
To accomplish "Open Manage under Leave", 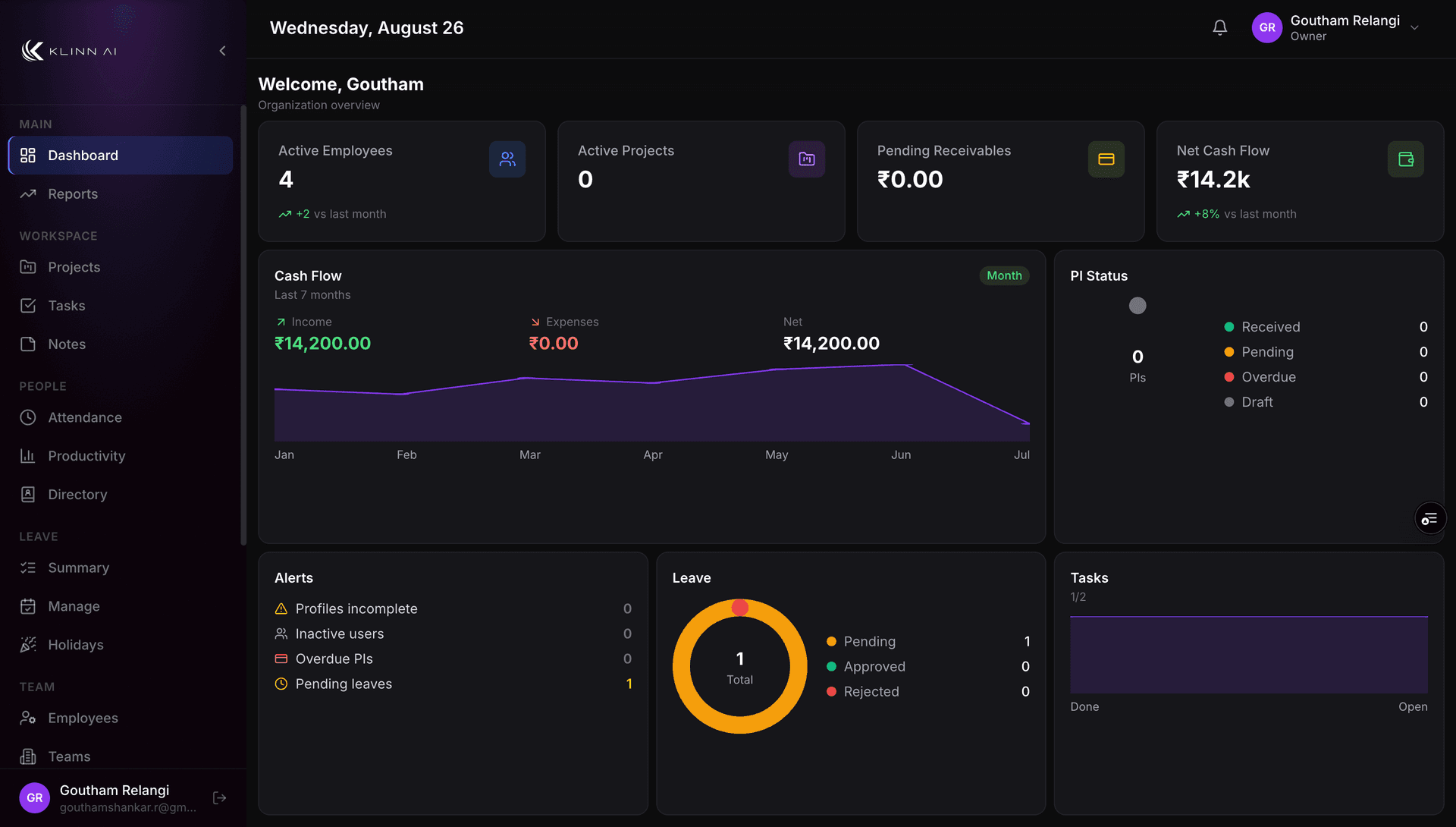I will point(121,606).
